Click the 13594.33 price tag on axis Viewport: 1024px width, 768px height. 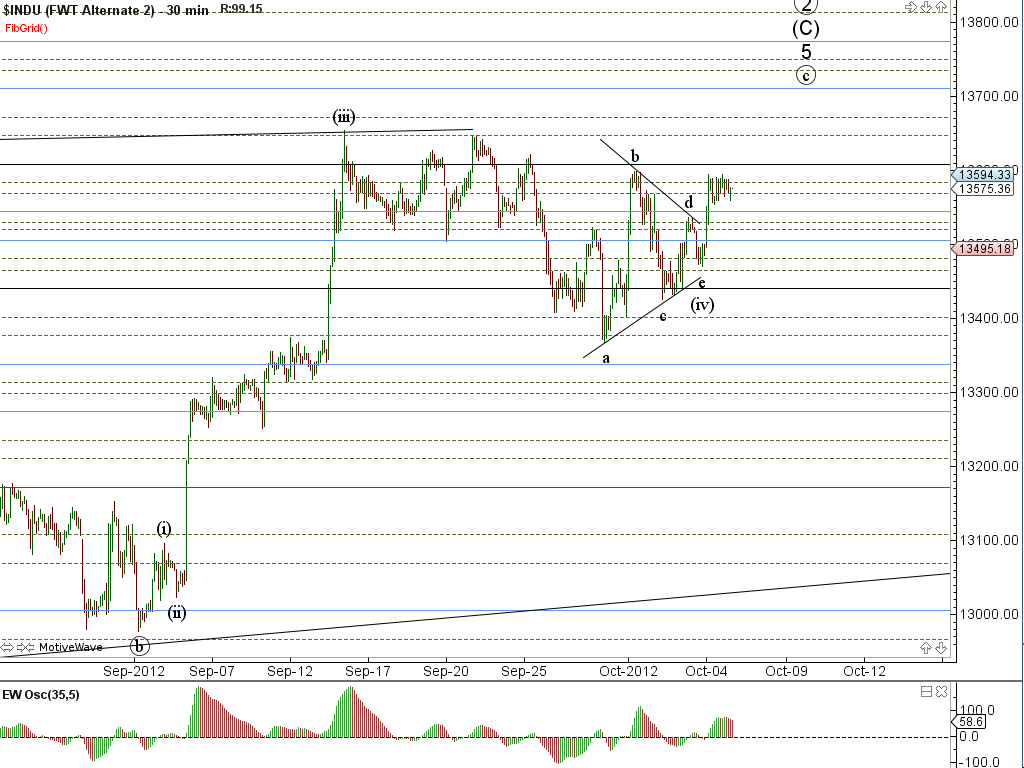(985, 174)
